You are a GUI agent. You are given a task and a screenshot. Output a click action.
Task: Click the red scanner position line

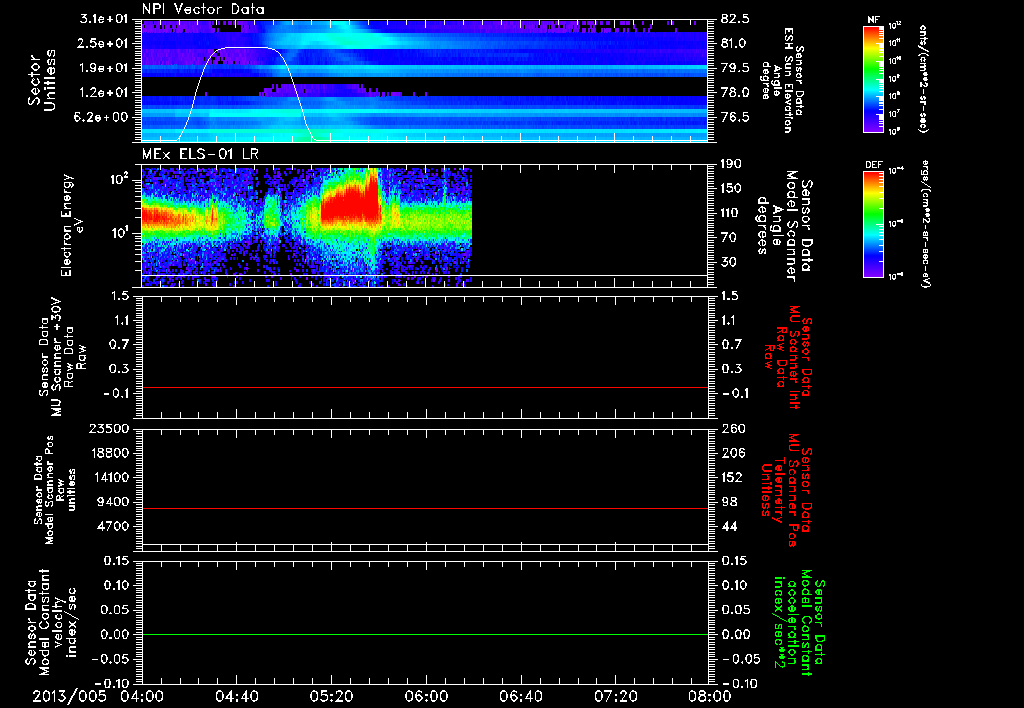click(x=424, y=508)
